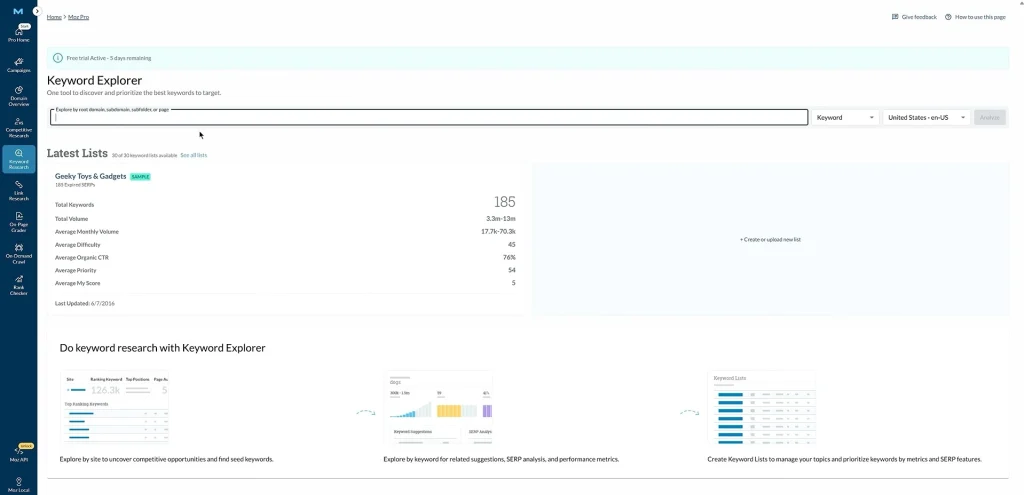Open Link Research in the sidebar

coord(18,190)
